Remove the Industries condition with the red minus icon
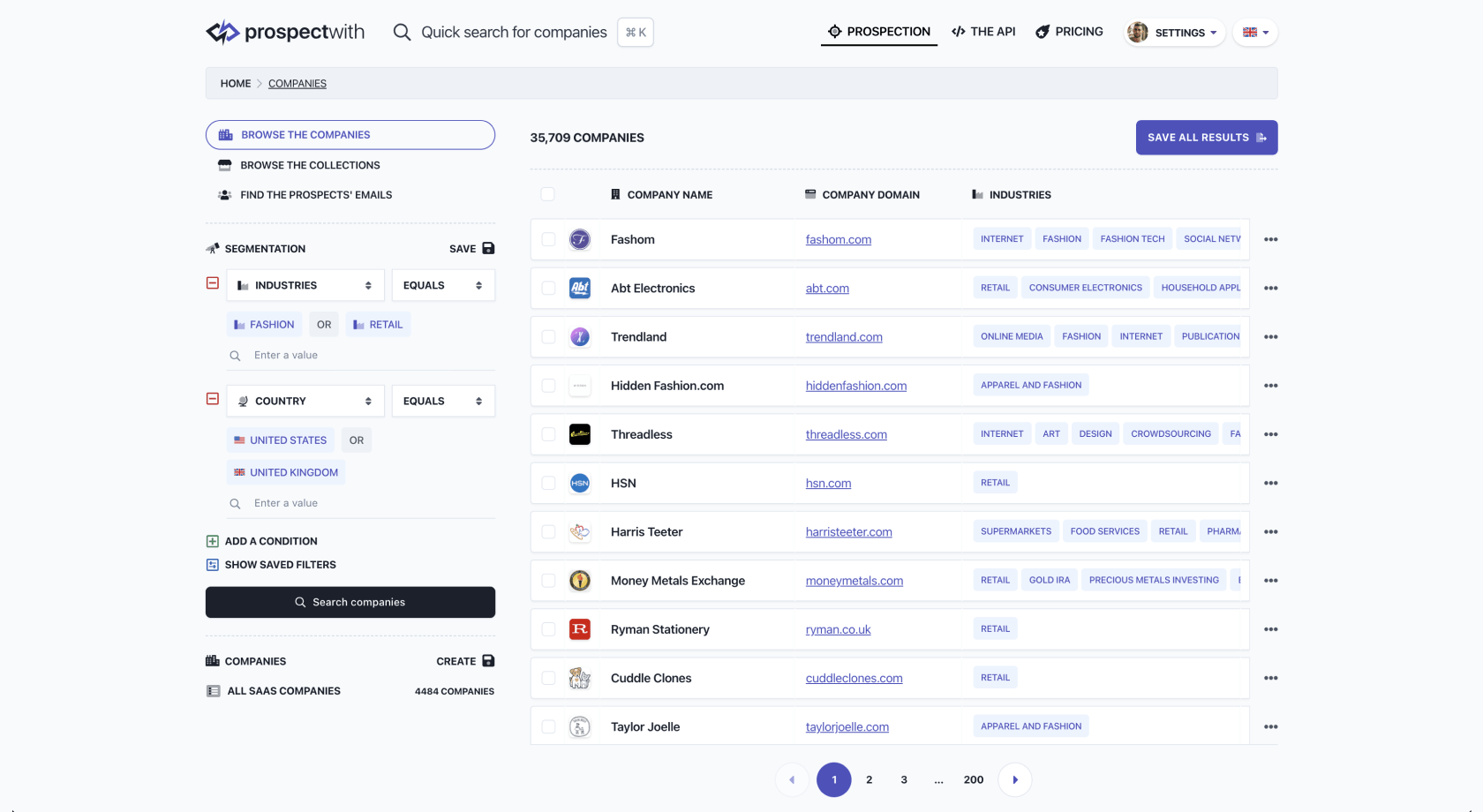Image resolution: width=1483 pixels, height=812 pixels. 213,283
